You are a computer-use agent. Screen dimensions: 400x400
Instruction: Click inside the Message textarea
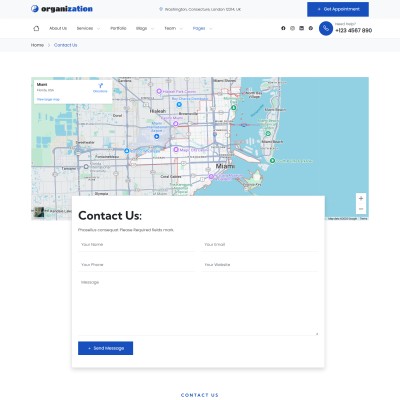(x=198, y=306)
